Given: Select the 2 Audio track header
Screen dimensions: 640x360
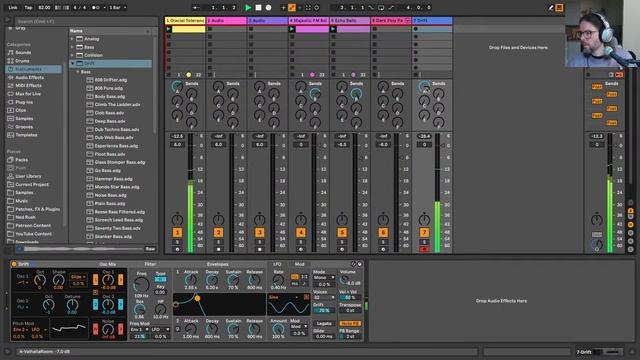Looking at the screenshot, I should (226, 20).
